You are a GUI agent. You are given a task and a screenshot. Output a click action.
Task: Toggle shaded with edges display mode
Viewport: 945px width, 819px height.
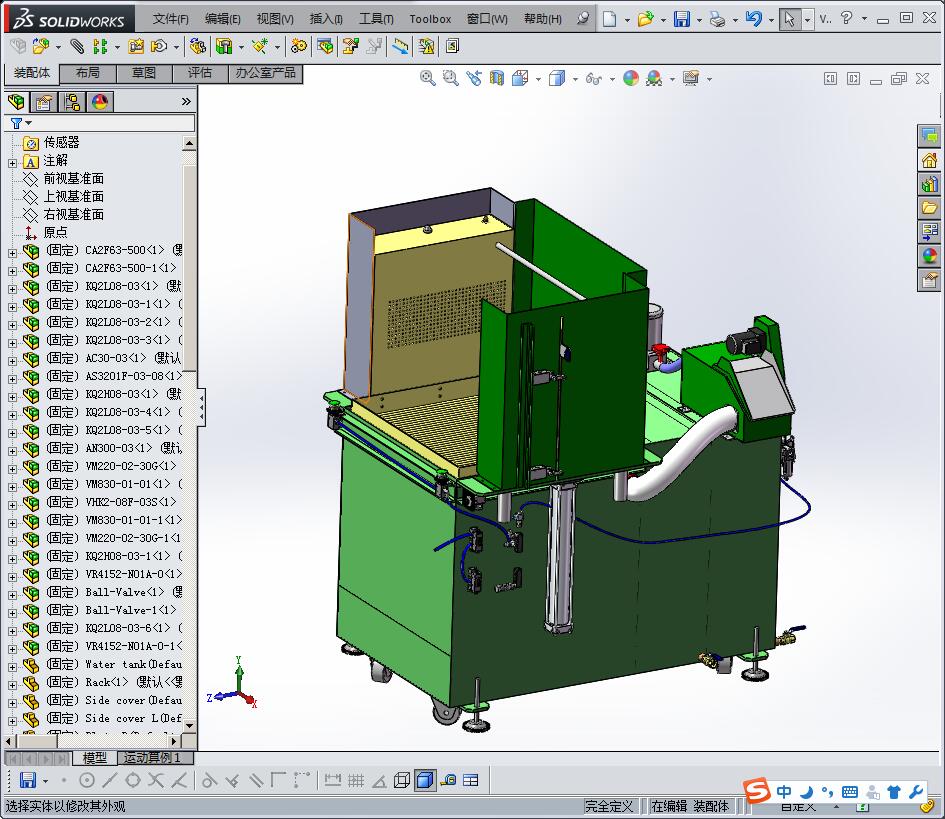pos(424,780)
